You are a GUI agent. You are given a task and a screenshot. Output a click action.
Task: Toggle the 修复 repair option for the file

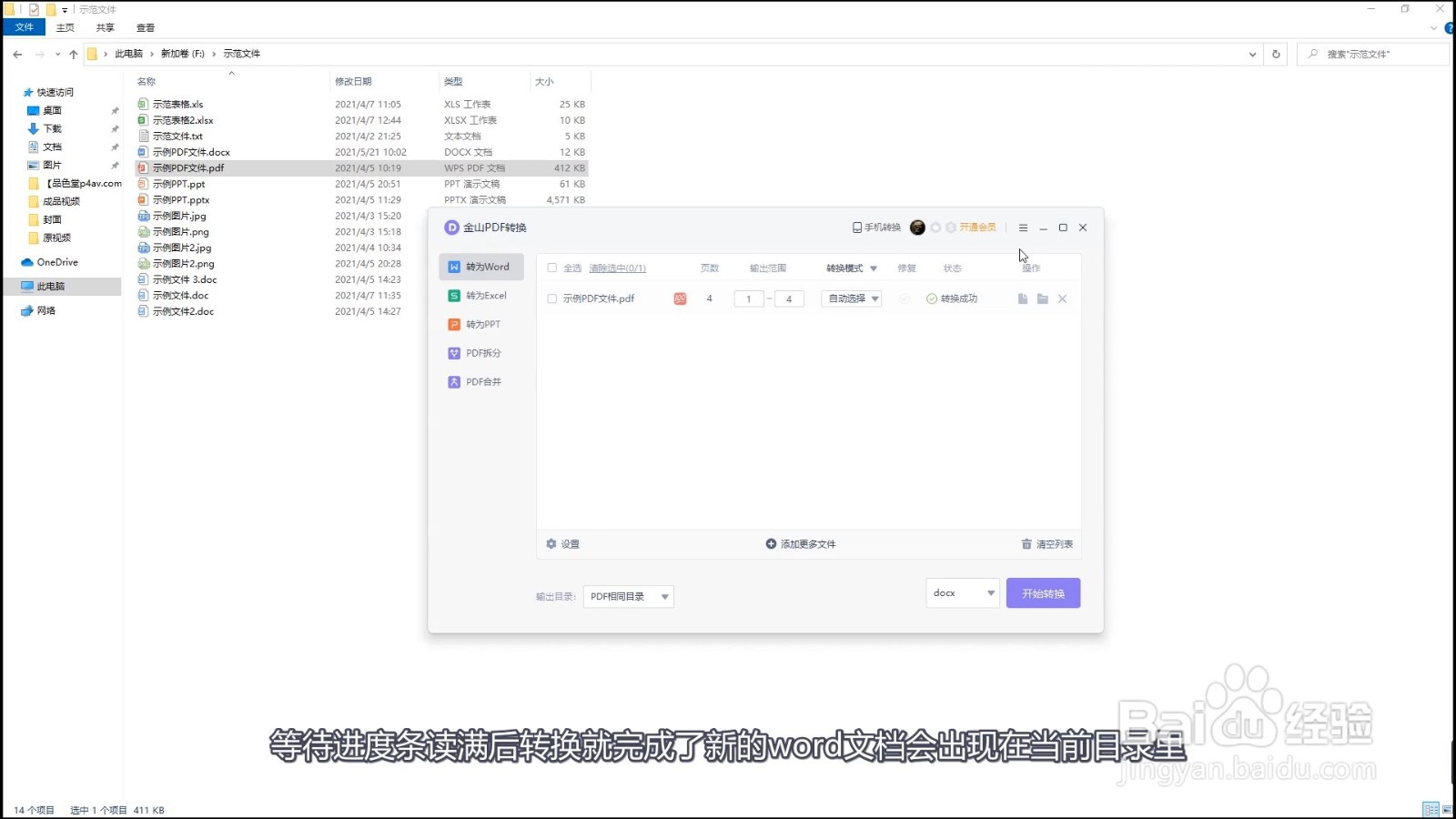click(x=905, y=298)
